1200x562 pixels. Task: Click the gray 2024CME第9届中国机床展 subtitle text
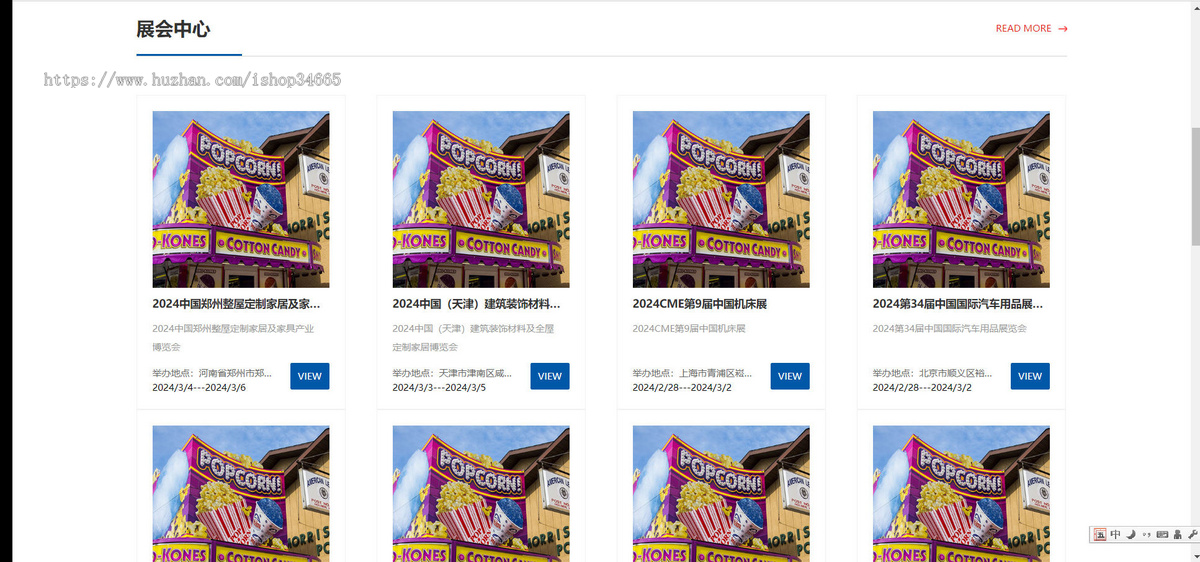click(x=689, y=328)
